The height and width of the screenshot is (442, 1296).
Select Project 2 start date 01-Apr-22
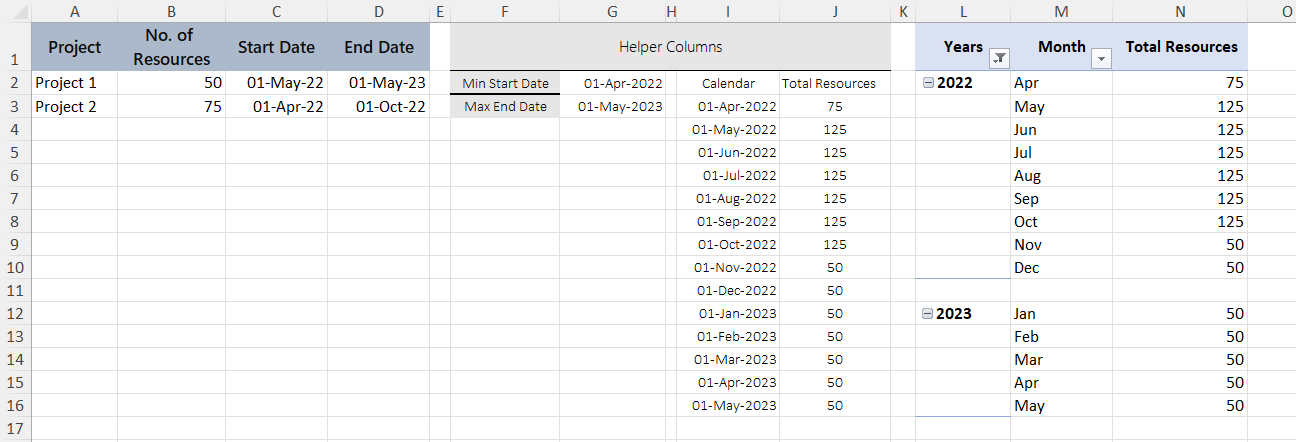tap(277, 106)
